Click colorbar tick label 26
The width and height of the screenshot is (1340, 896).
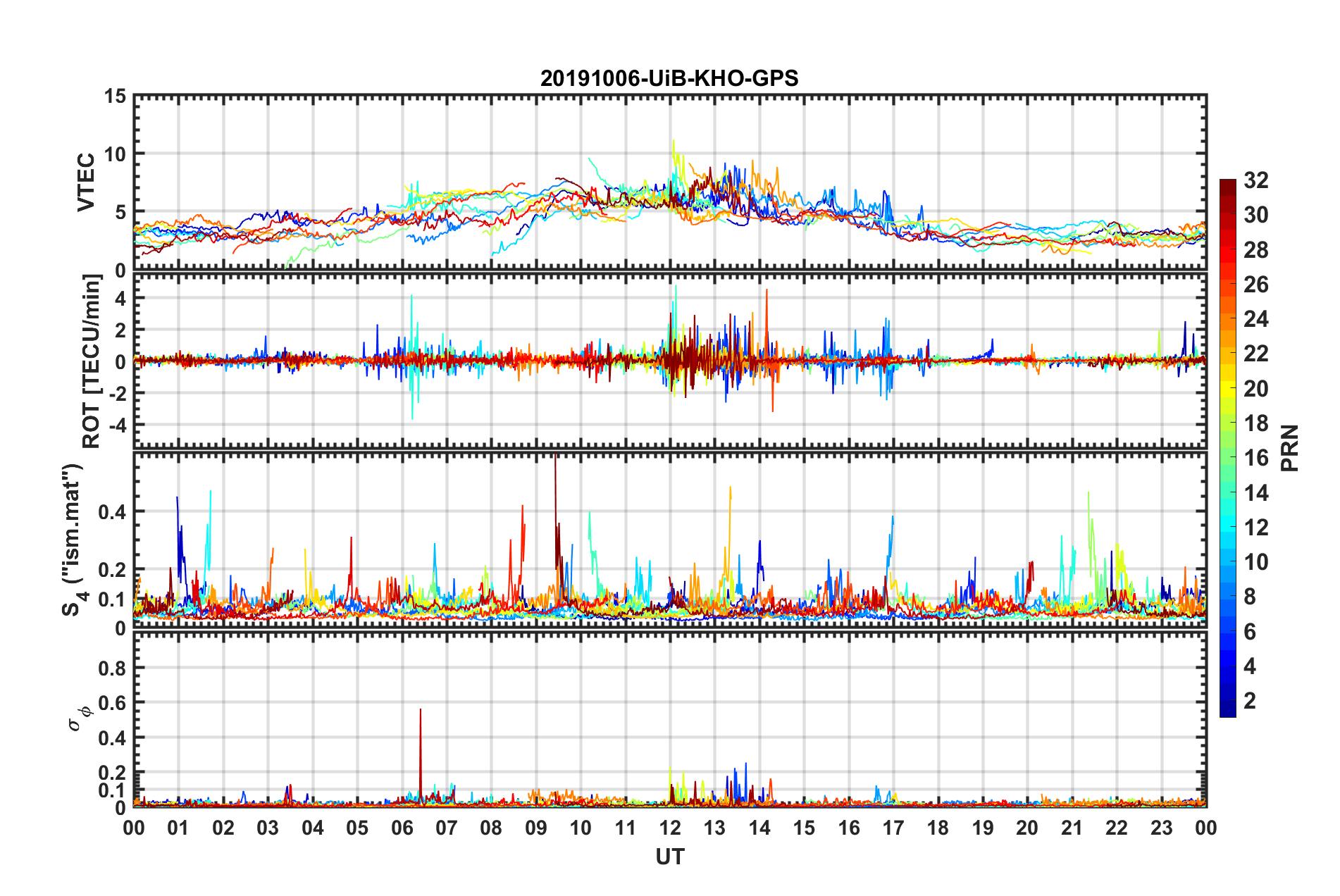[x=1255, y=285]
